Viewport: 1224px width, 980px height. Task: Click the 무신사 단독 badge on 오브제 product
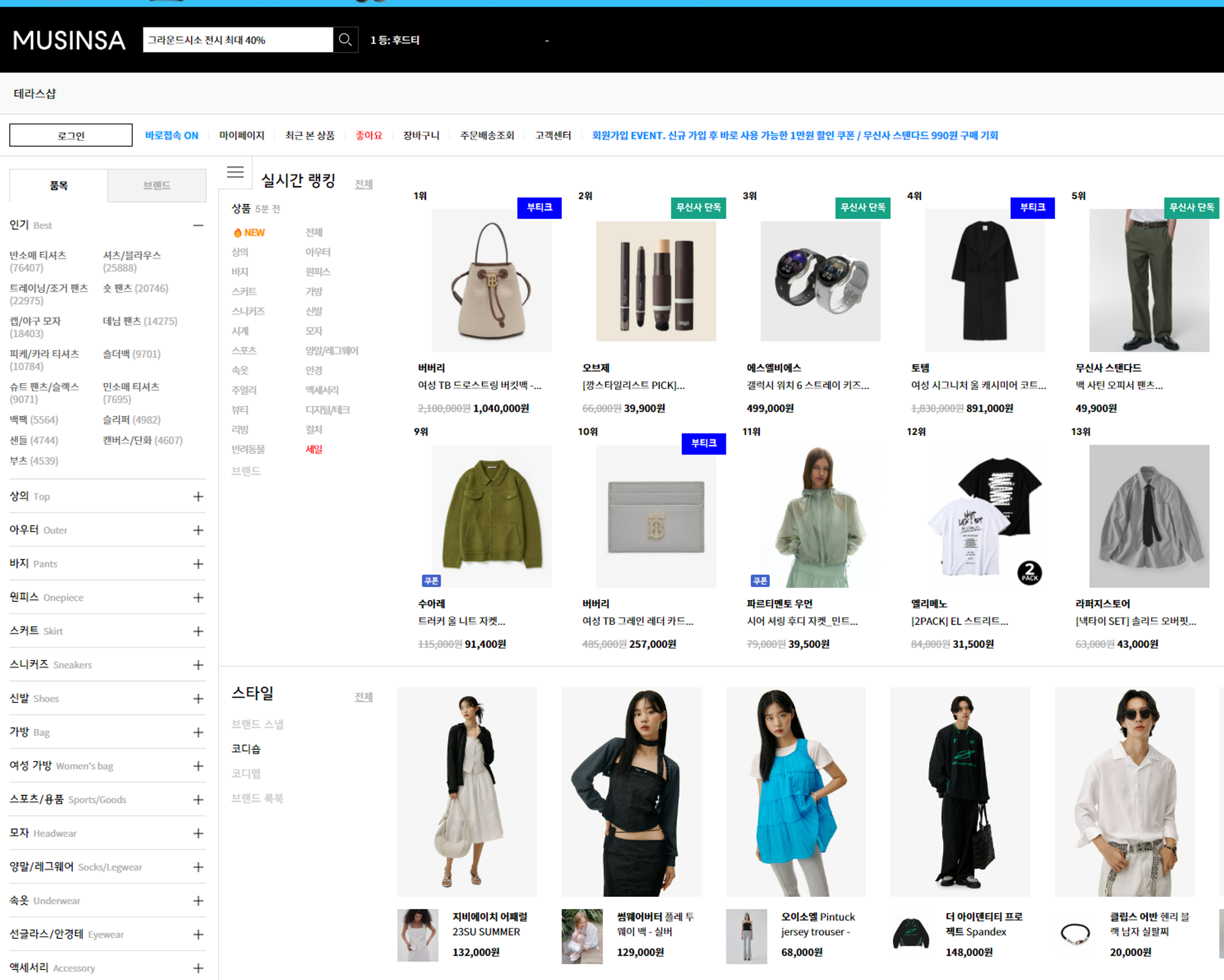[x=698, y=207]
